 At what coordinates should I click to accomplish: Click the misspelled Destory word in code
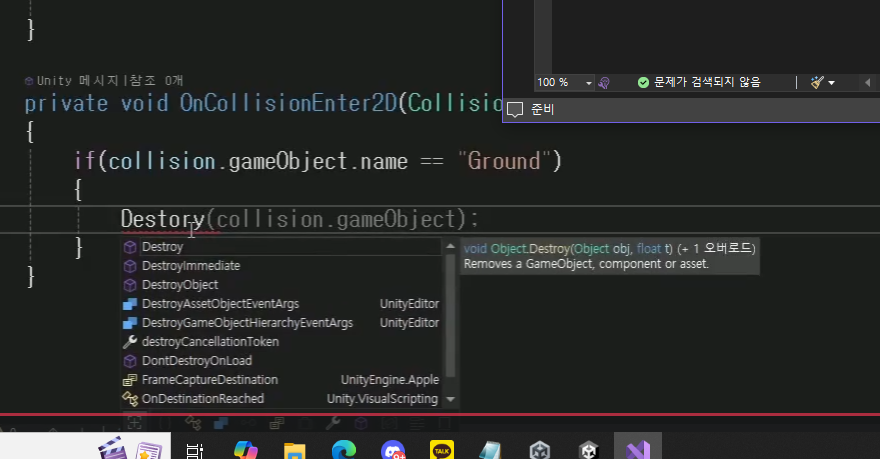(163, 219)
